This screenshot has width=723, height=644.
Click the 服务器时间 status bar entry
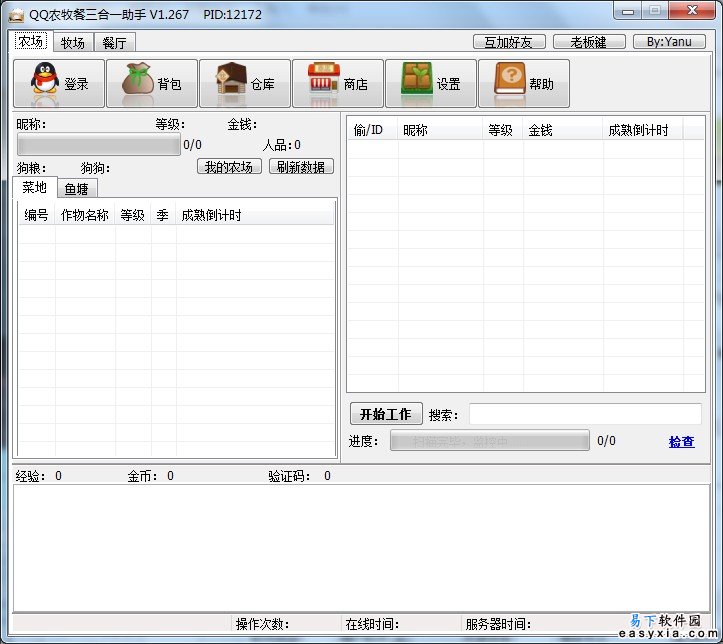(499, 624)
